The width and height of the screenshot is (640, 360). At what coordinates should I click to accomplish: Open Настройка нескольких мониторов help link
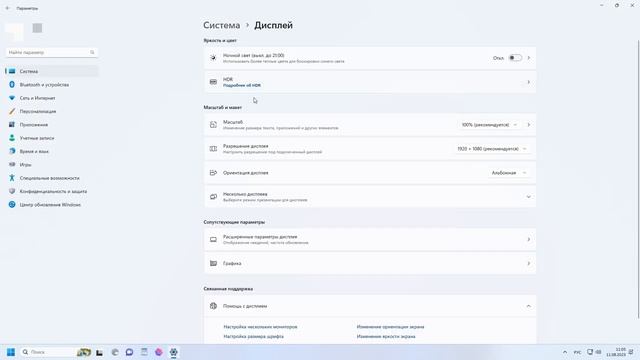pos(260,327)
